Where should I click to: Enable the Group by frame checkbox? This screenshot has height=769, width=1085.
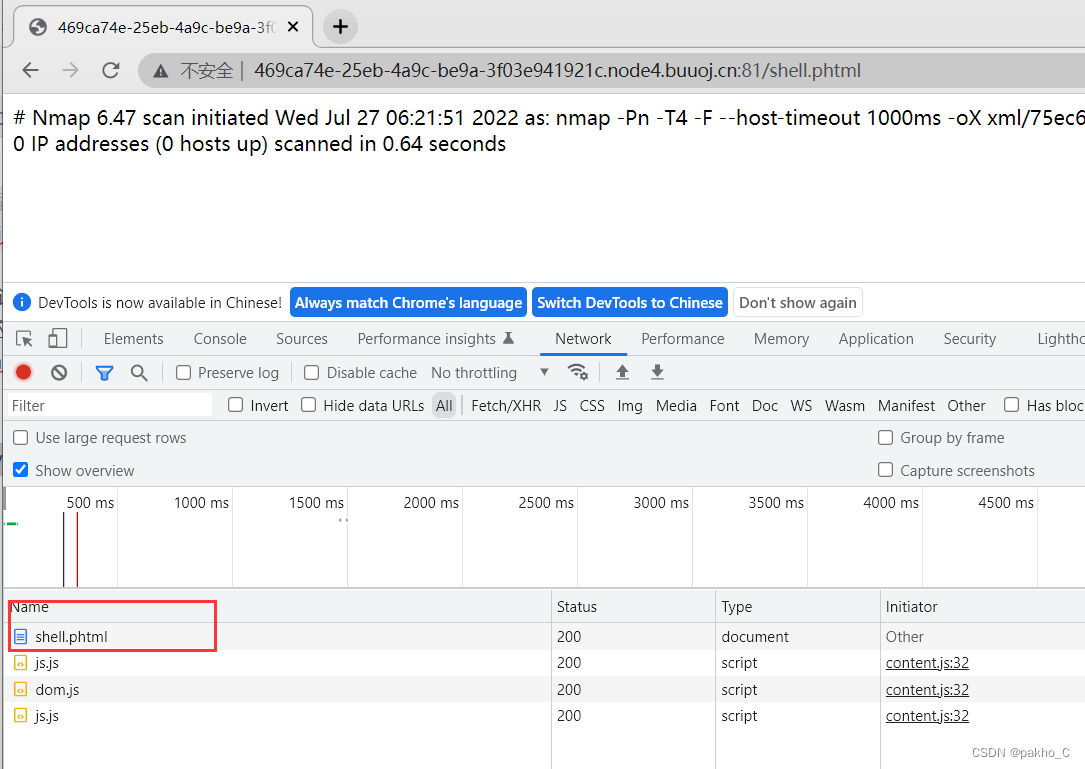click(885, 437)
